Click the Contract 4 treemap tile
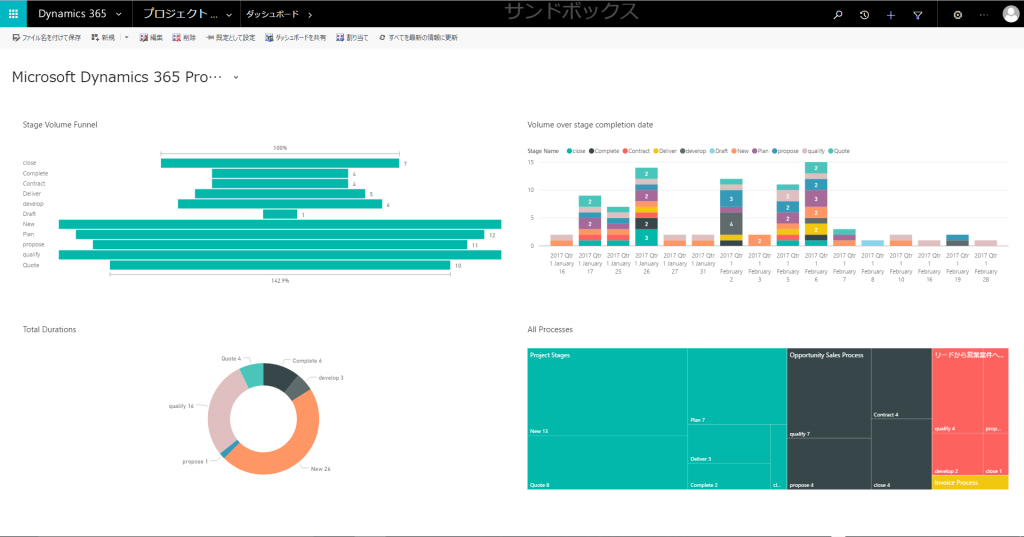The width and height of the screenshot is (1024, 537). click(901, 383)
